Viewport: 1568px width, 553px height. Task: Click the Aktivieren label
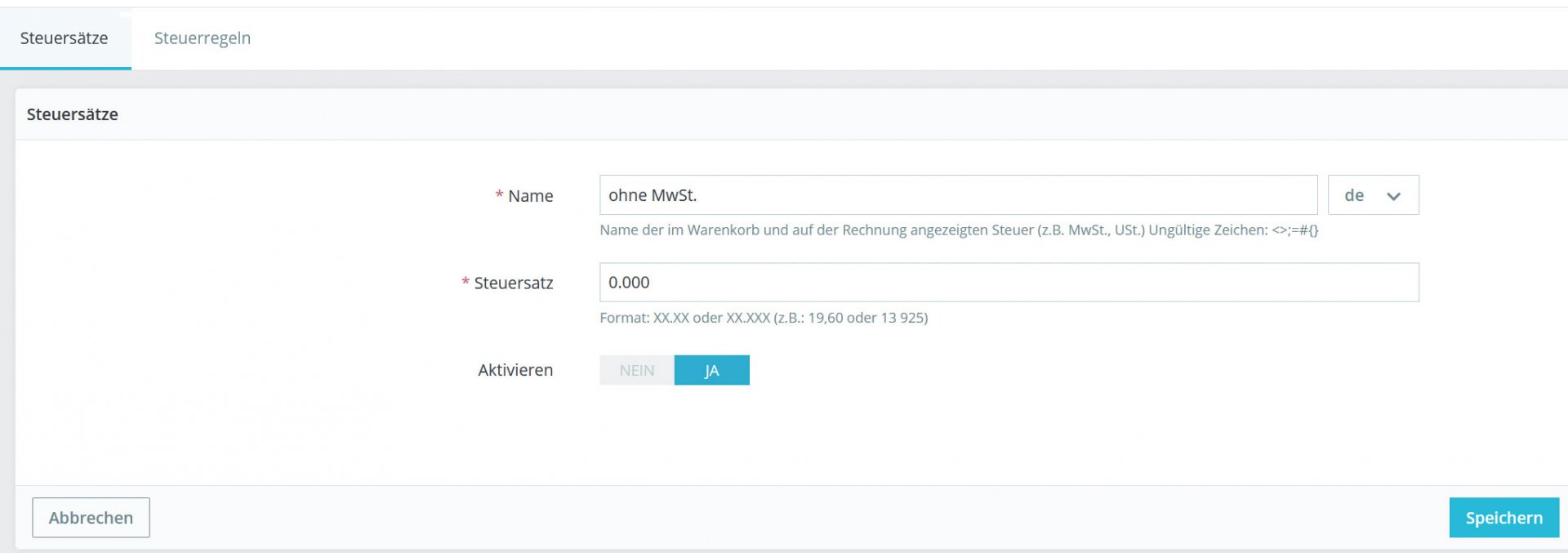515,370
